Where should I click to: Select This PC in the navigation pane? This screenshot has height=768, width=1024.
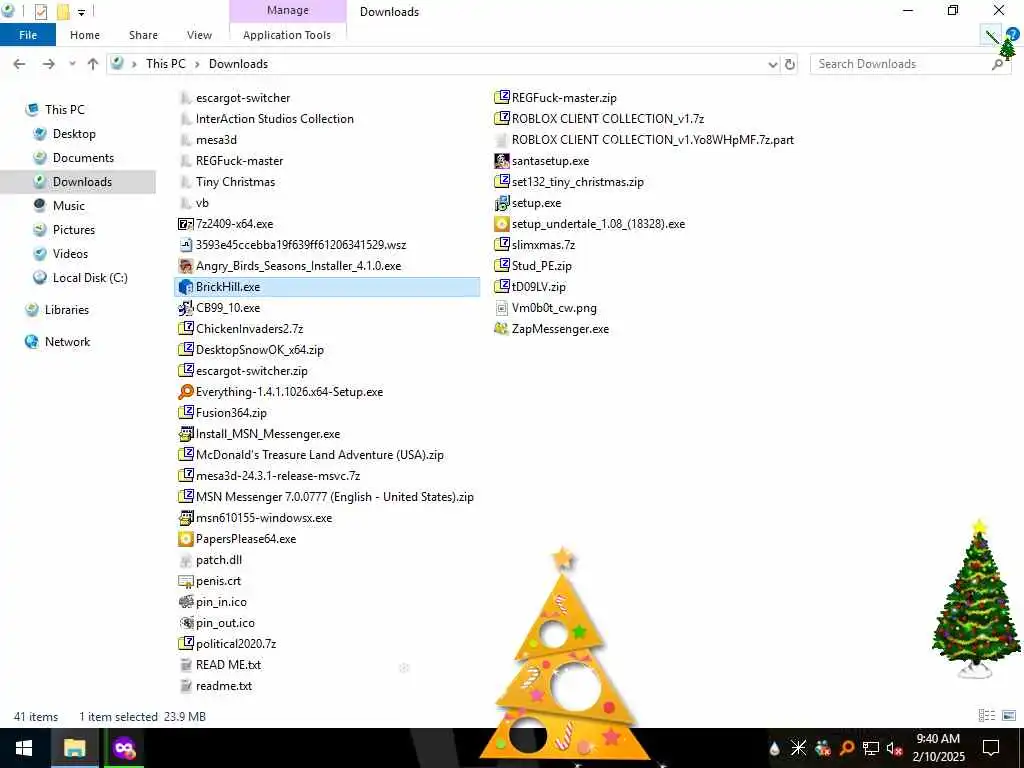point(65,110)
